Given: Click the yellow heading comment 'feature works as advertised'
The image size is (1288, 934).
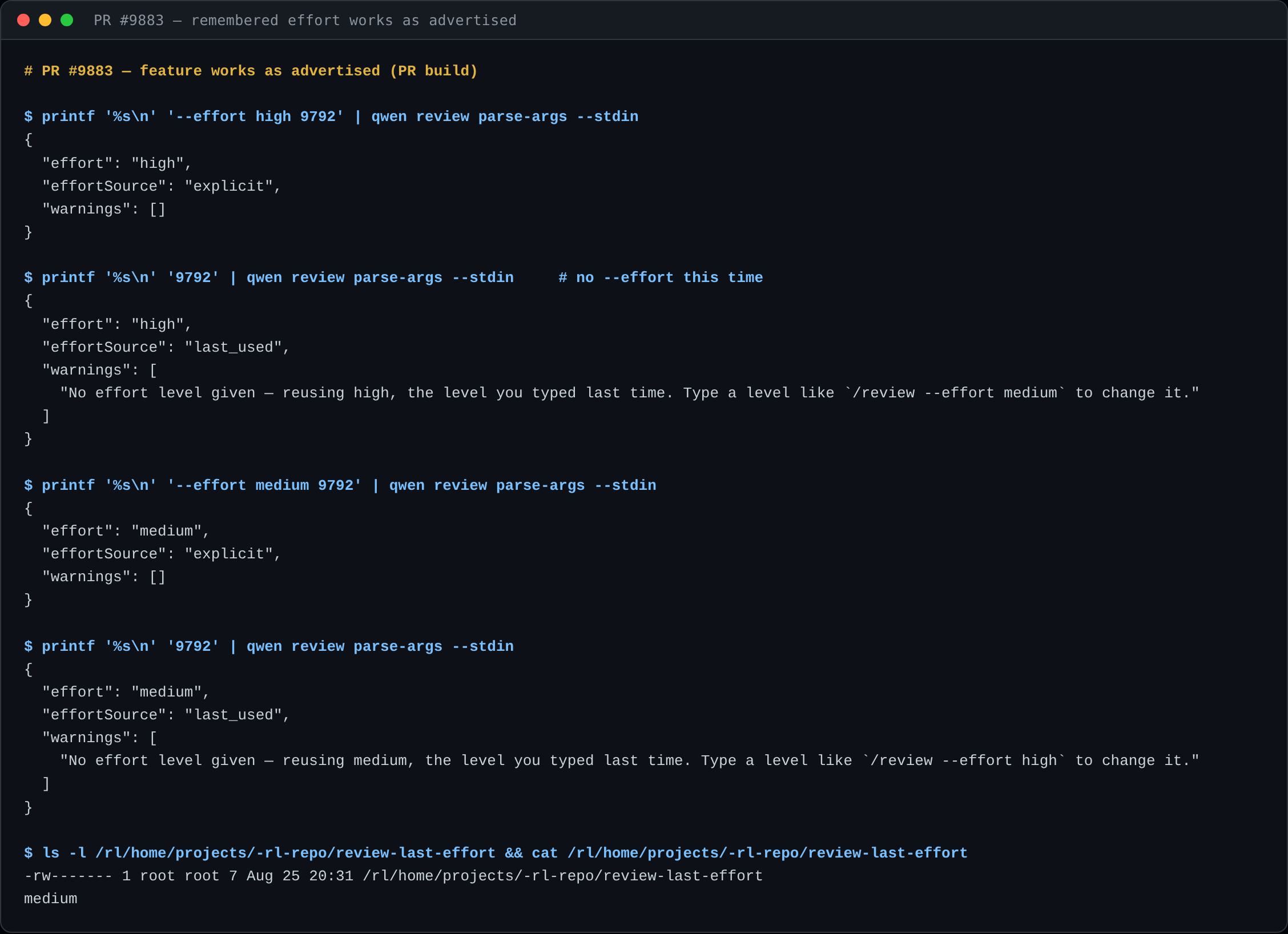Looking at the screenshot, I should coord(260,71).
